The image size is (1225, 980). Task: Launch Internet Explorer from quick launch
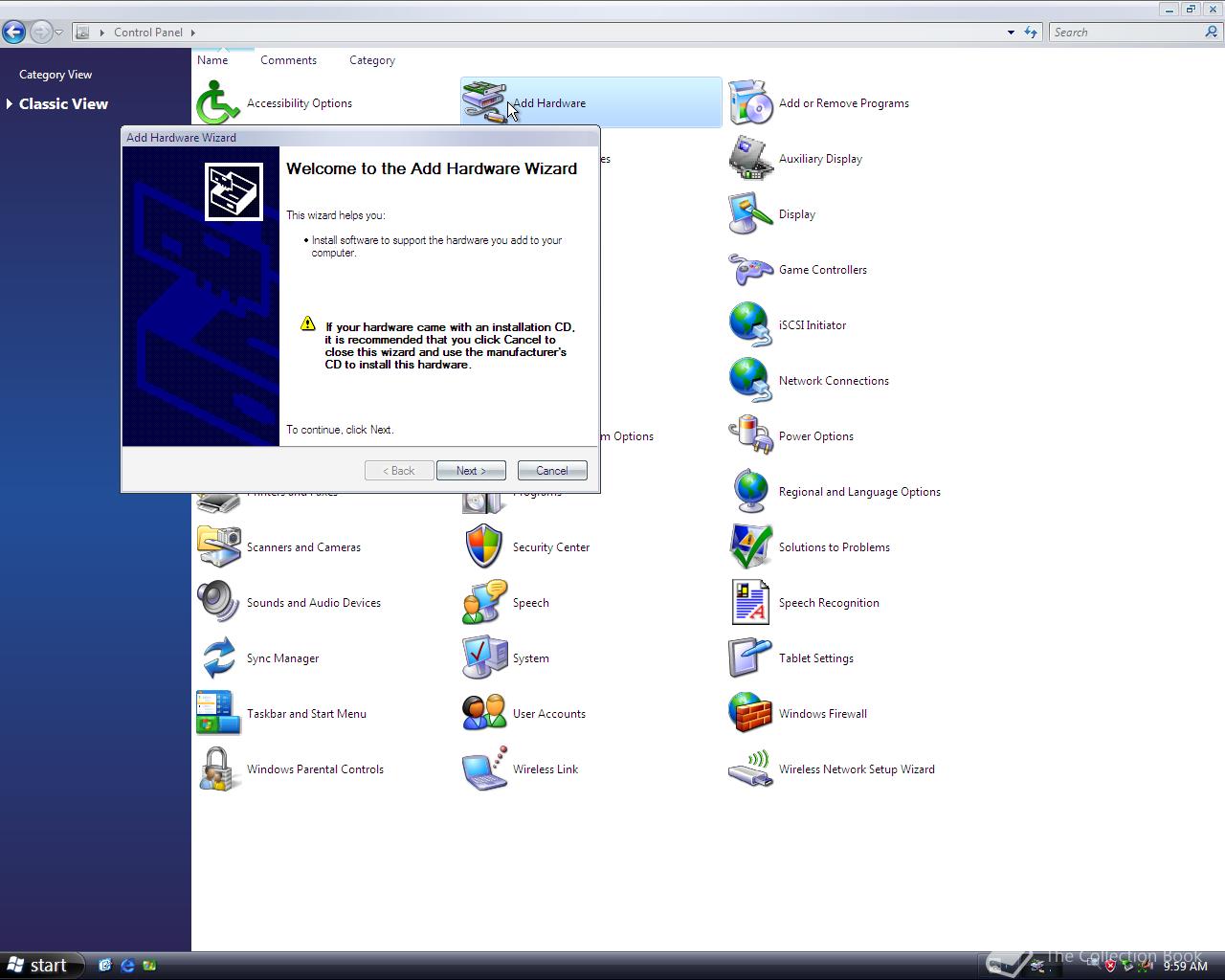point(127,965)
